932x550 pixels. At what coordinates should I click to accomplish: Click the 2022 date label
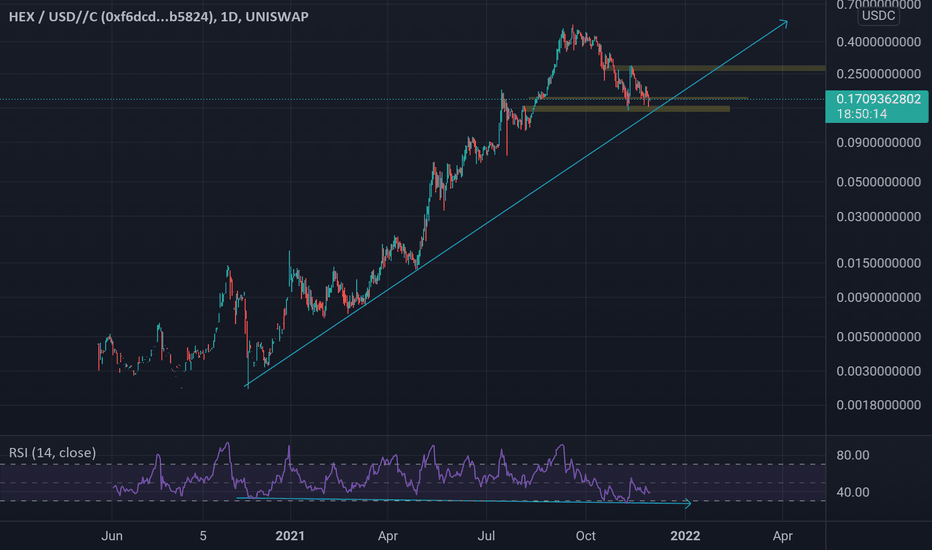click(685, 536)
